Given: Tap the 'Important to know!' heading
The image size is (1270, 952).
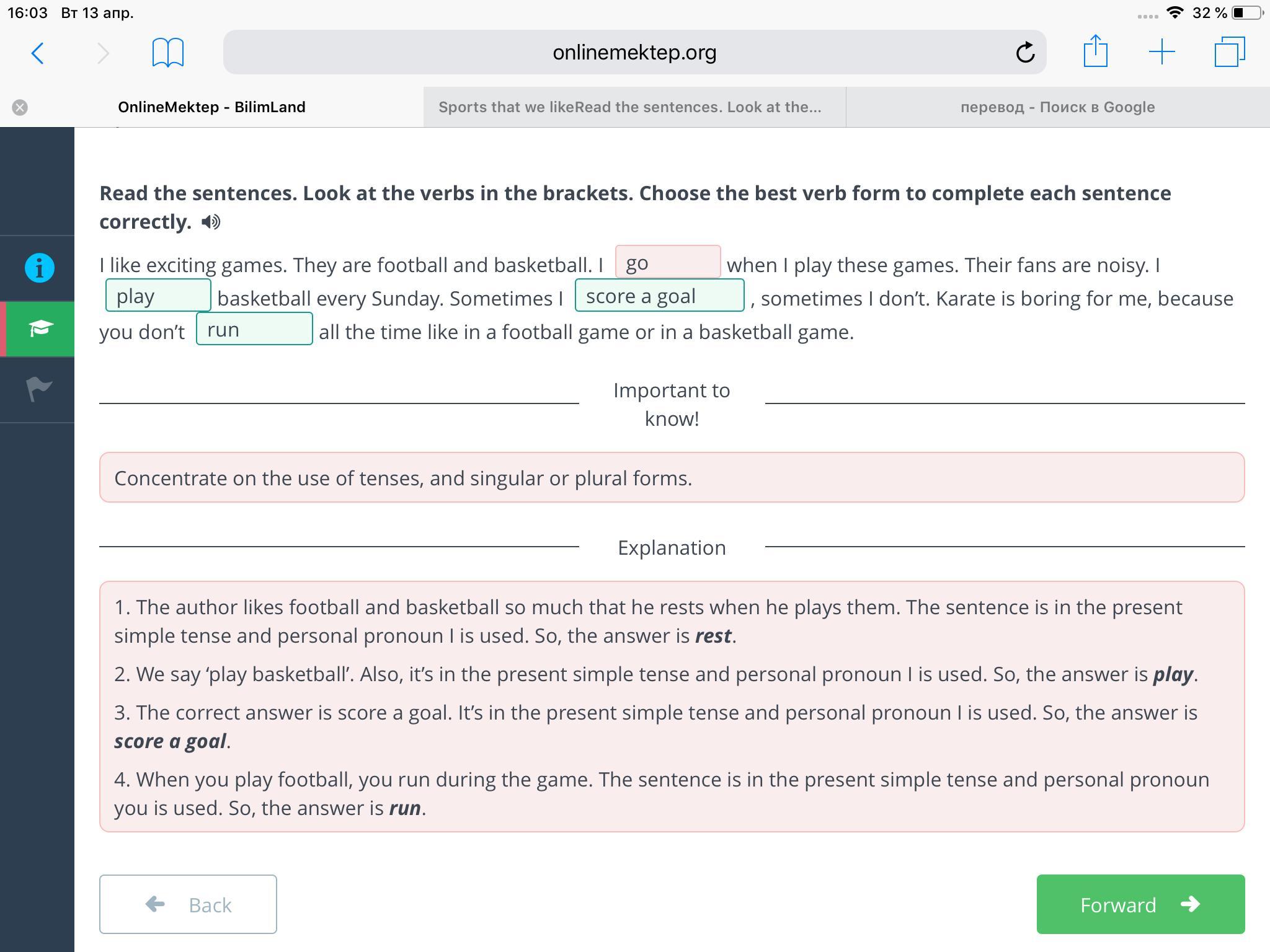Looking at the screenshot, I should [672, 404].
